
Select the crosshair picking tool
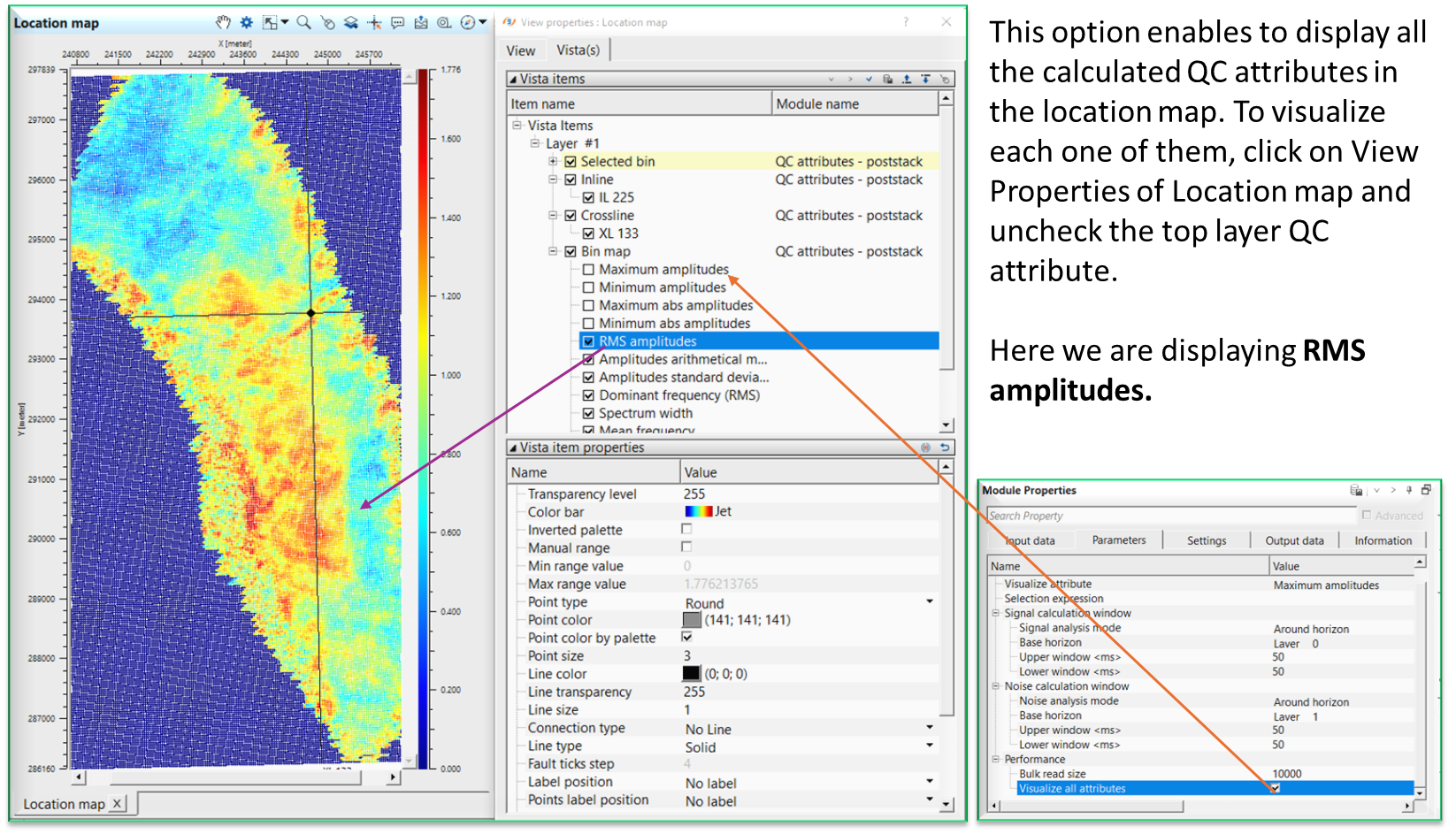[x=375, y=22]
